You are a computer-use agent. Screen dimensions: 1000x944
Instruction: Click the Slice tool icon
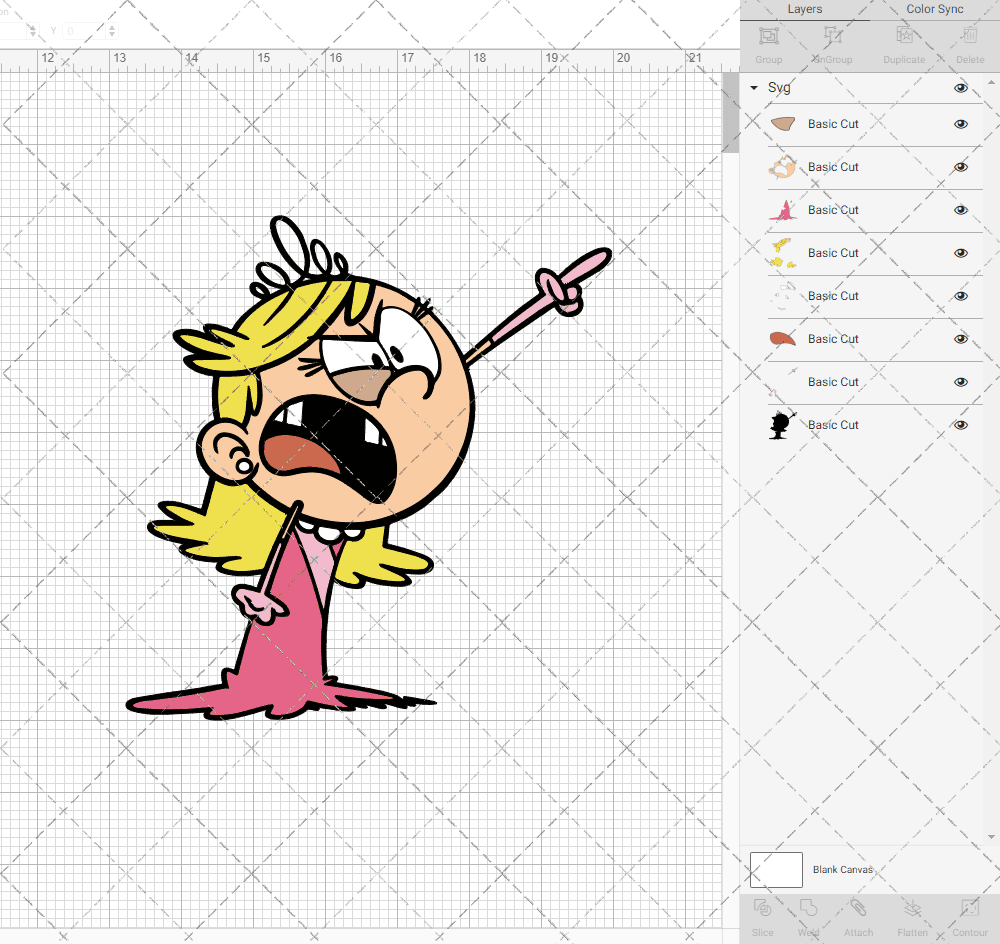click(762, 908)
